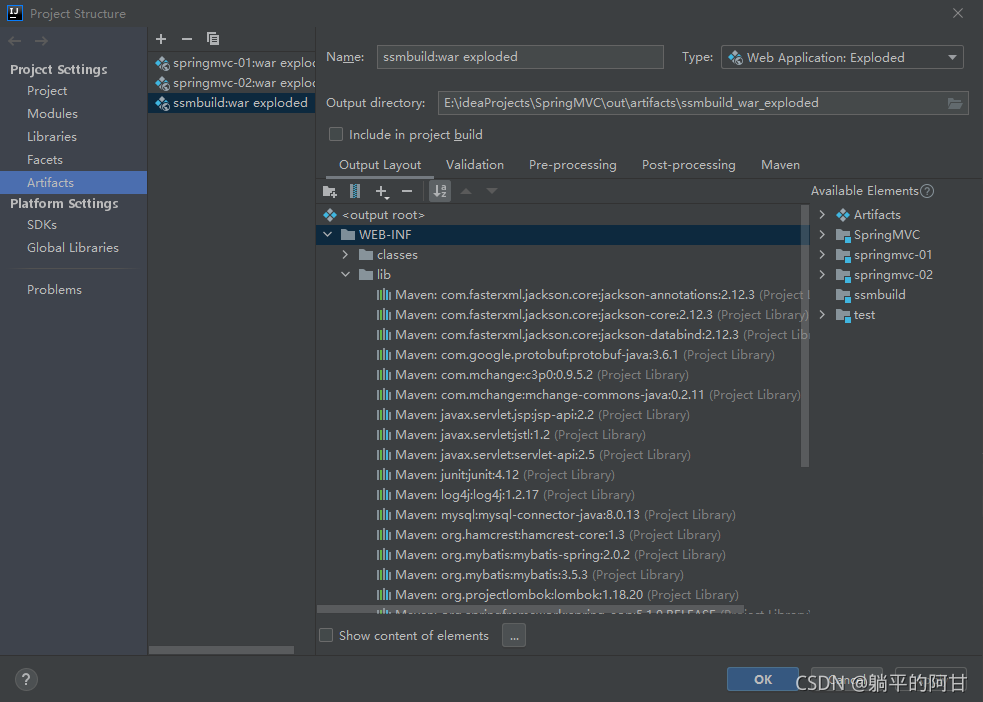
Task: Click the artifact Name input field
Action: 520,57
